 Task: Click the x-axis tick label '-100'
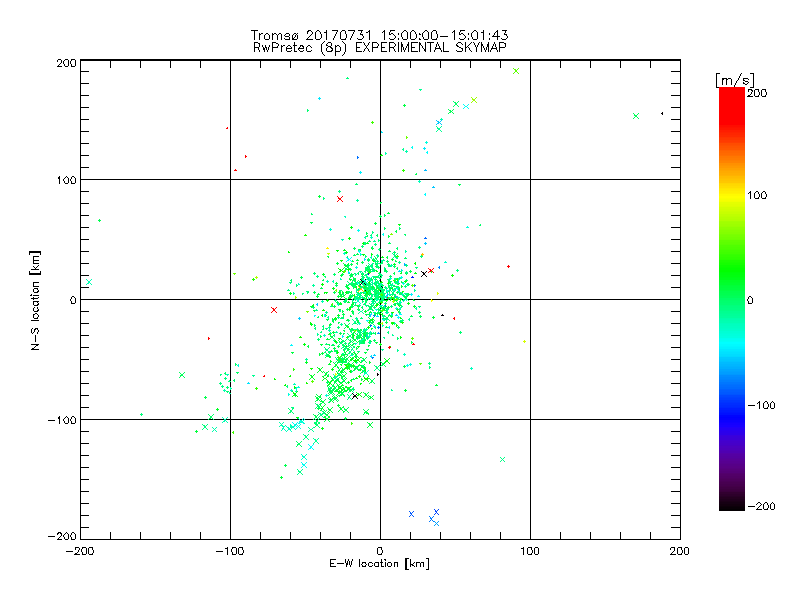(230, 552)
